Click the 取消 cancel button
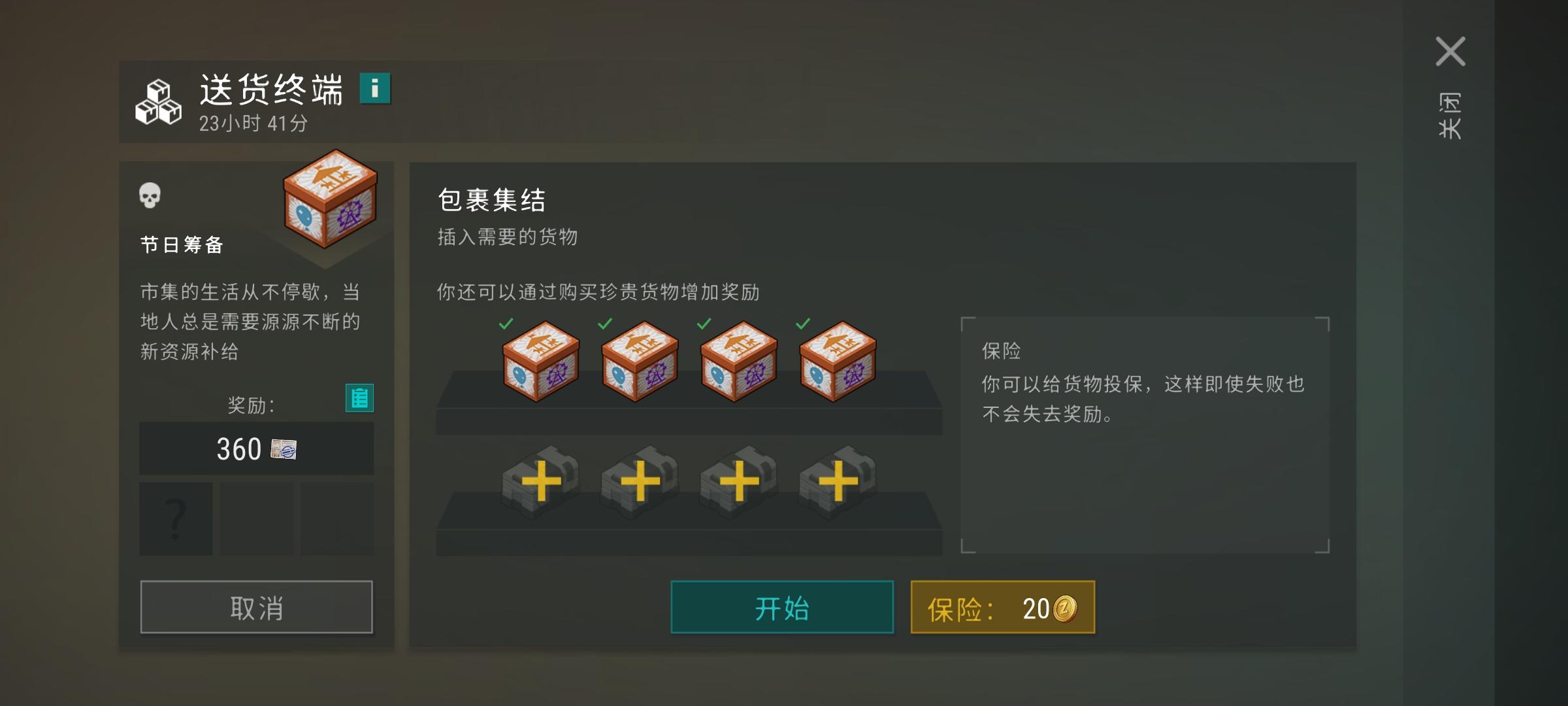Viewport: 1568px width, 706px height. pyautogui.click(x=256, y=607)
